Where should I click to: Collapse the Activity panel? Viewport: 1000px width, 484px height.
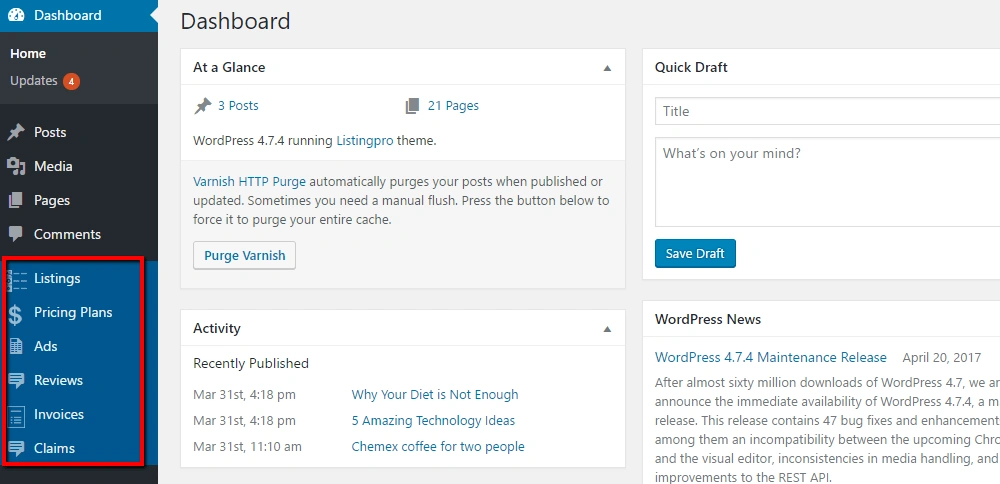coord(607,329)
